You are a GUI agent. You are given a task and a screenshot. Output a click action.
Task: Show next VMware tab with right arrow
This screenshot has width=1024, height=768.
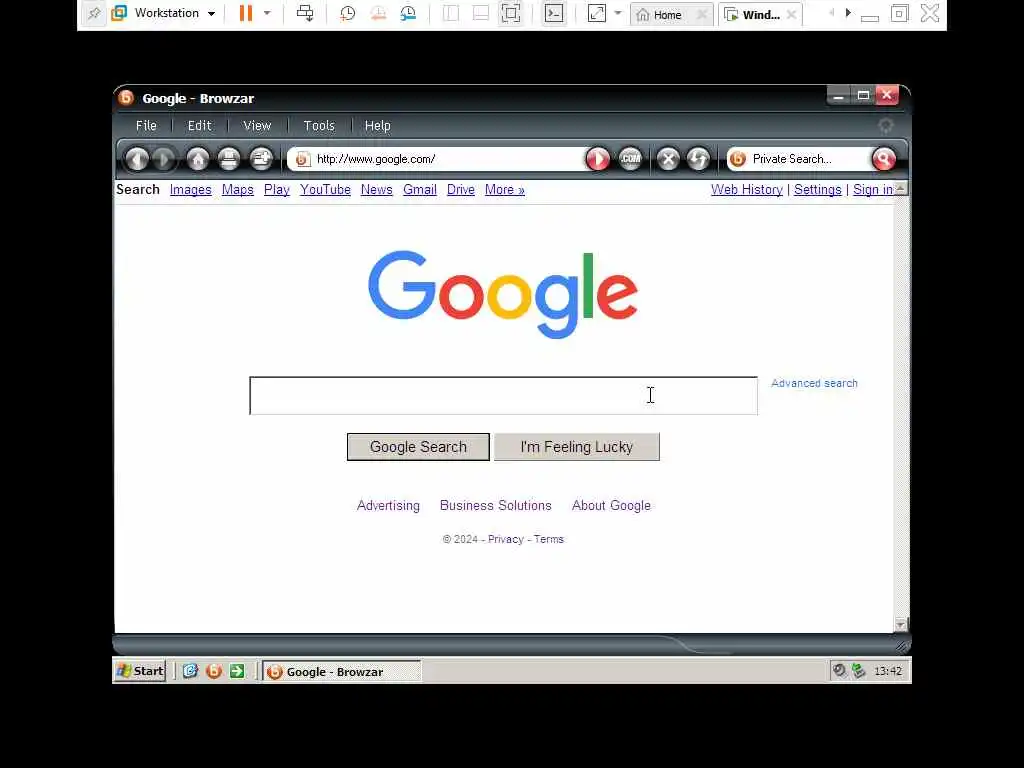click(848, 12)
